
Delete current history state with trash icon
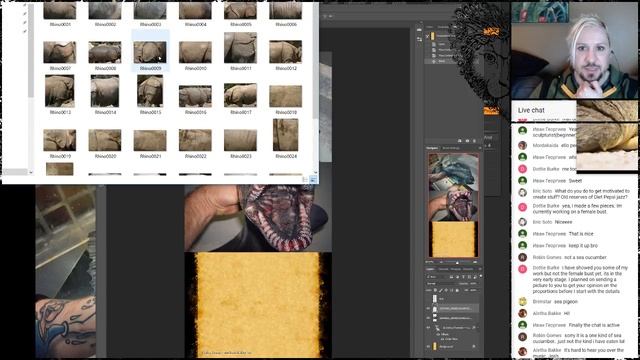(474, 141)
